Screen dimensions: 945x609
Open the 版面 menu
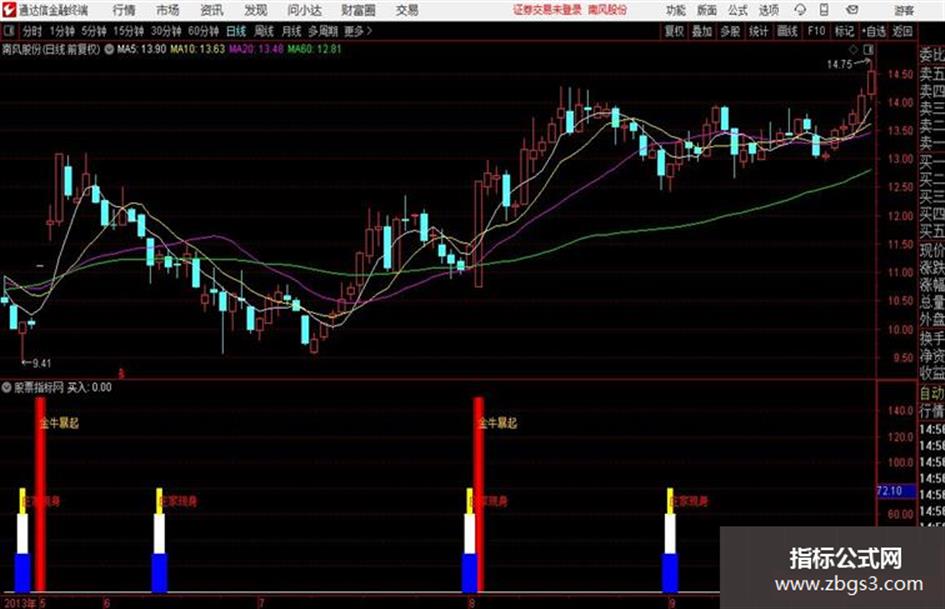706,10
